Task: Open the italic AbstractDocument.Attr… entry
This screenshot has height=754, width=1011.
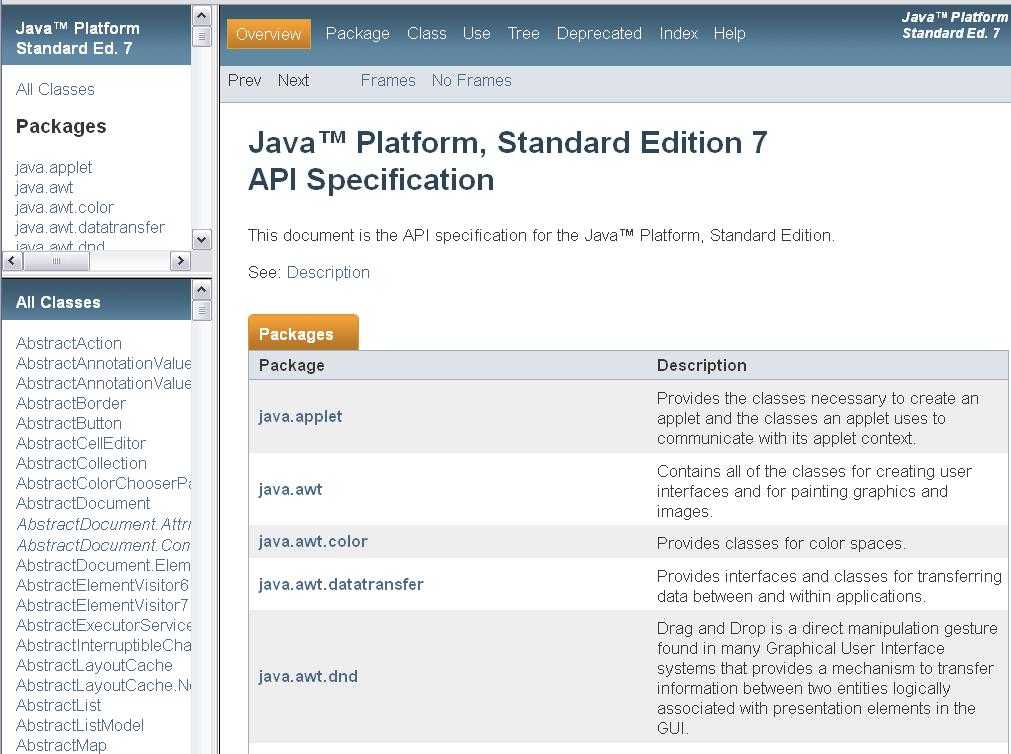Action: (103, 524)
